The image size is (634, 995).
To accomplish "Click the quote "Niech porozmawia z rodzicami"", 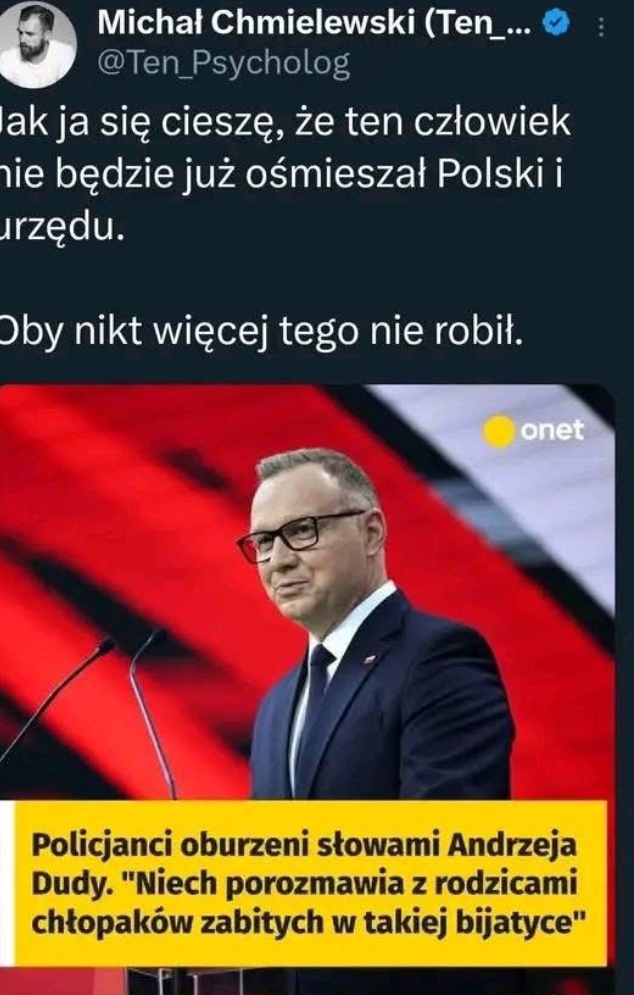I will [353, 884].
